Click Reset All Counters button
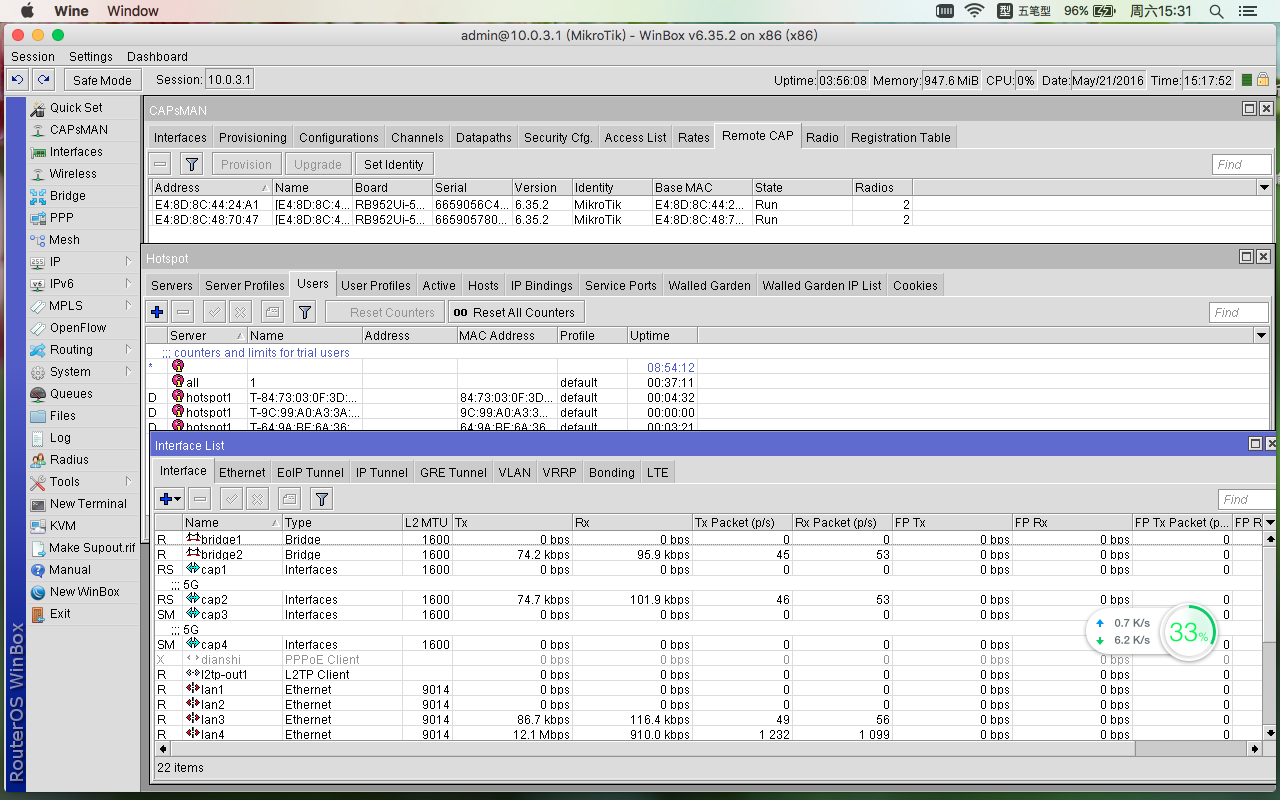Image resolution: width=1280 pixels, height=800 pixels. [x=516, y=312]
